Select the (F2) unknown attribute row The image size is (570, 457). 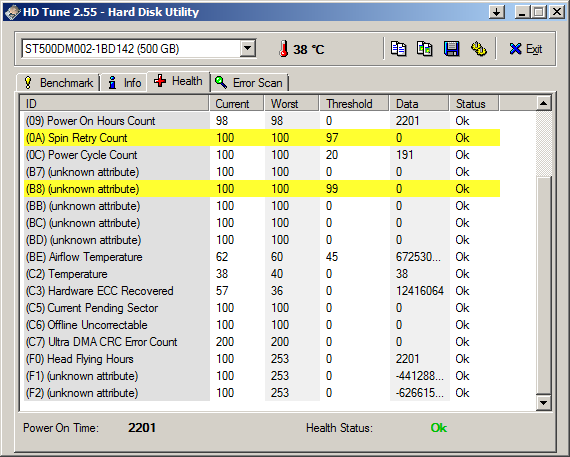(x=262, y=393)
